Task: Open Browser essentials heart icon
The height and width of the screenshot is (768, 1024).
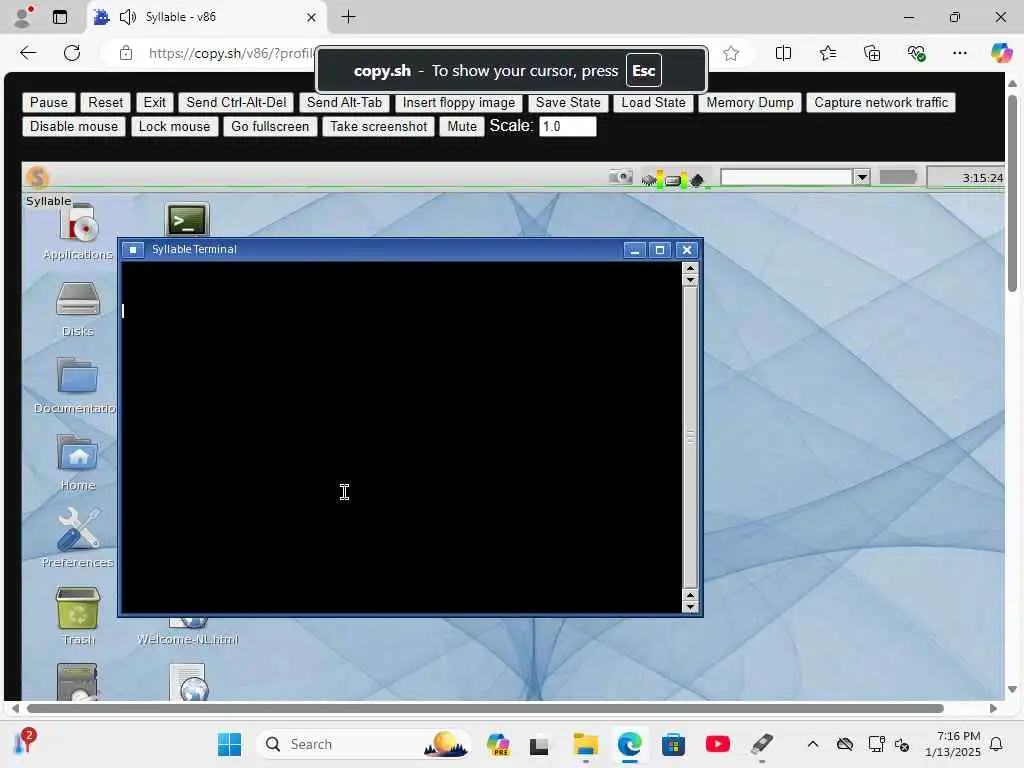Action: pos(916,53)
